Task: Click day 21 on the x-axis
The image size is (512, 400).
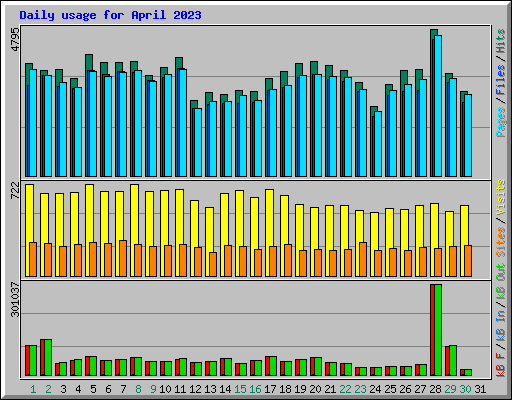Action: (x=330, y=389)
